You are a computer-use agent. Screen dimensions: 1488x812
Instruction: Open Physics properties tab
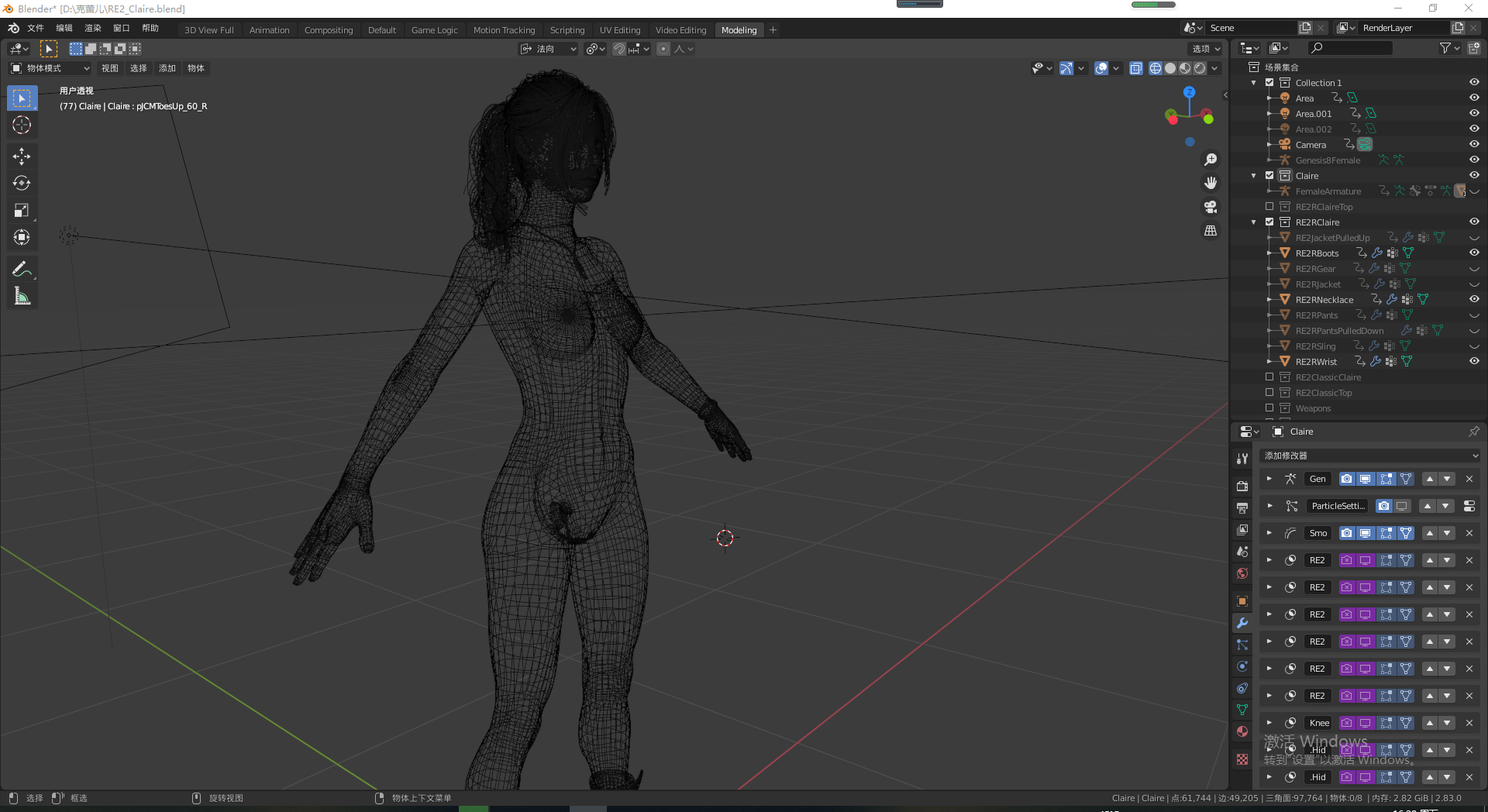(1242, 666)
